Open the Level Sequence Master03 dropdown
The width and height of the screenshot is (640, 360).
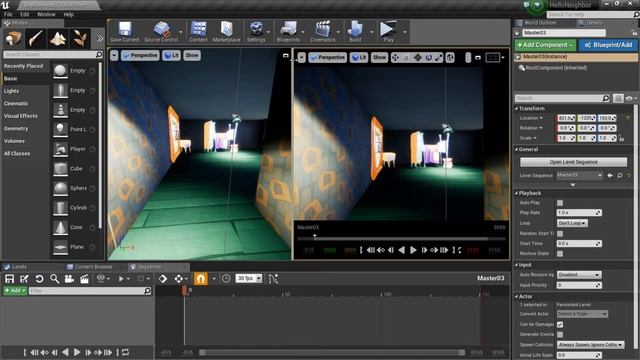[580, 175]
